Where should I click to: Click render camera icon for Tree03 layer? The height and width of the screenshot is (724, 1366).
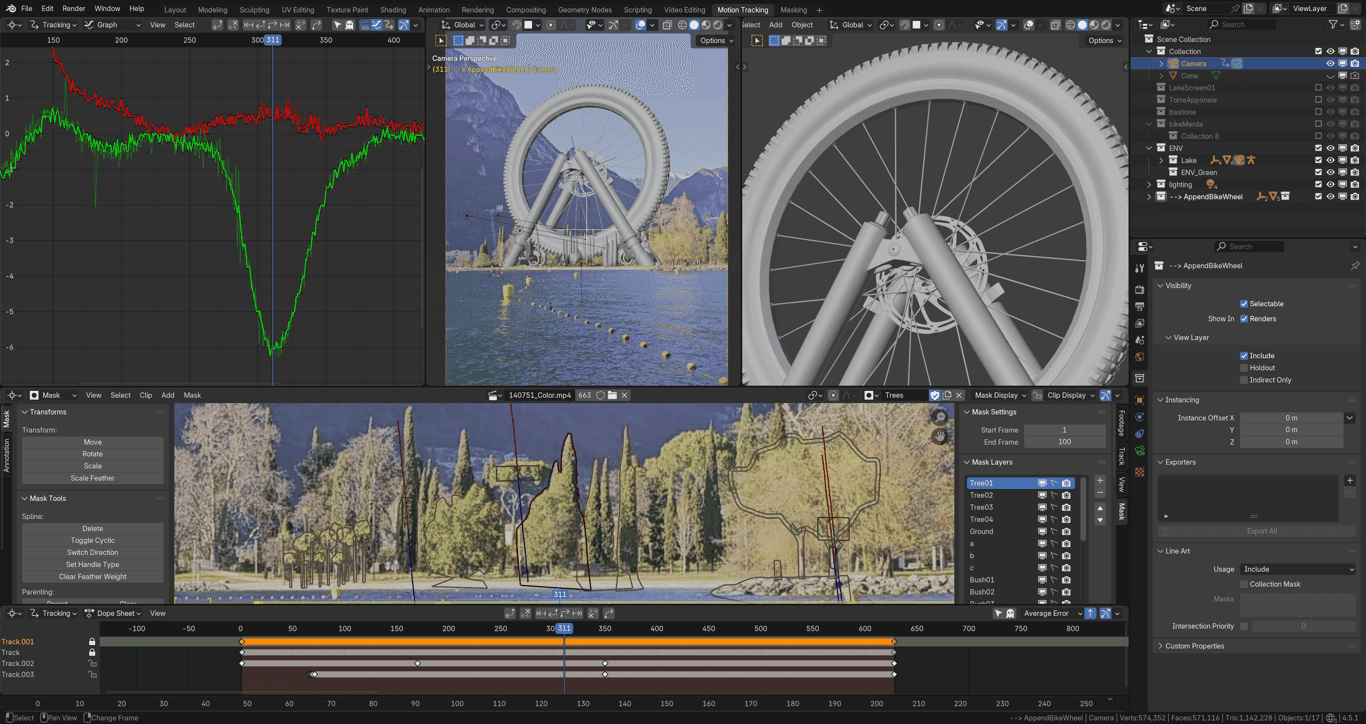click(x=1066, y=507)
